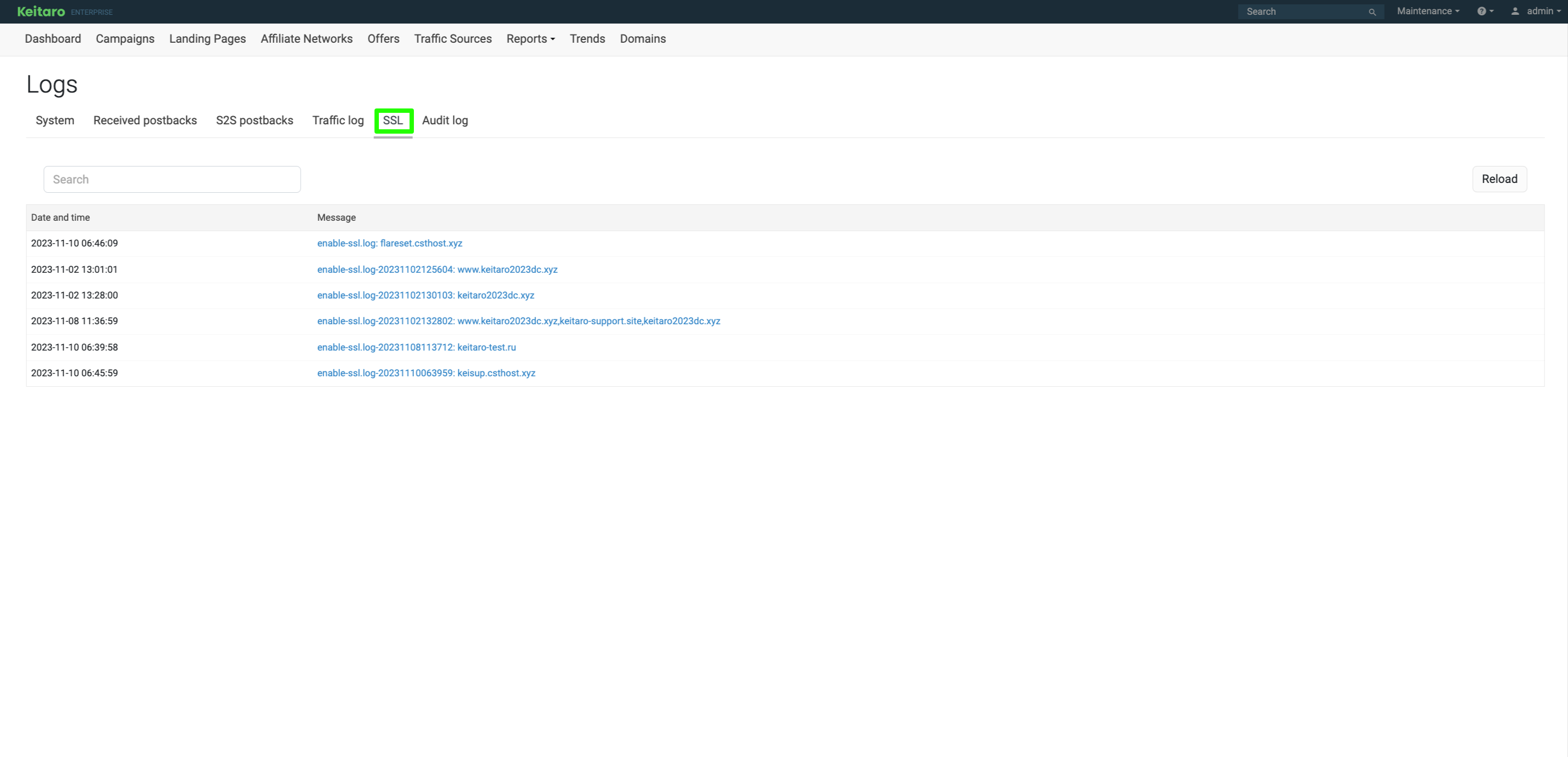Select timestamp 2023-11-02 13:01:01
Image resolution: width=1568 pixels, height=757 pixels.
click(74, 270)
